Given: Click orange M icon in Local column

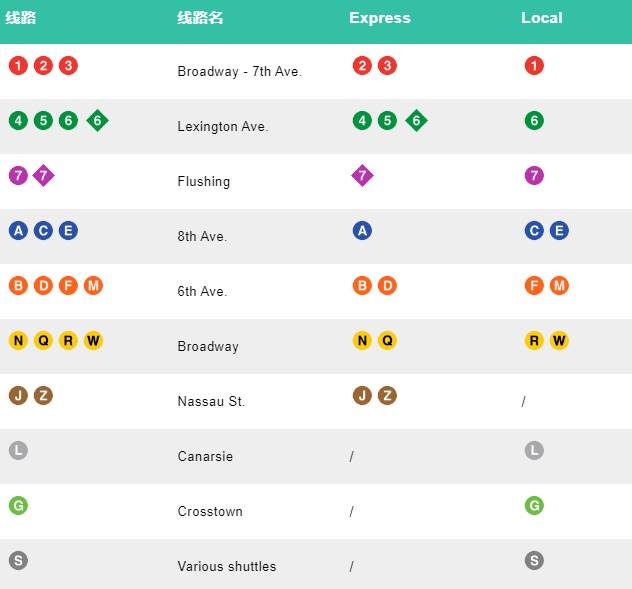Looking at the screenshot, I should [x=559, y=286].
